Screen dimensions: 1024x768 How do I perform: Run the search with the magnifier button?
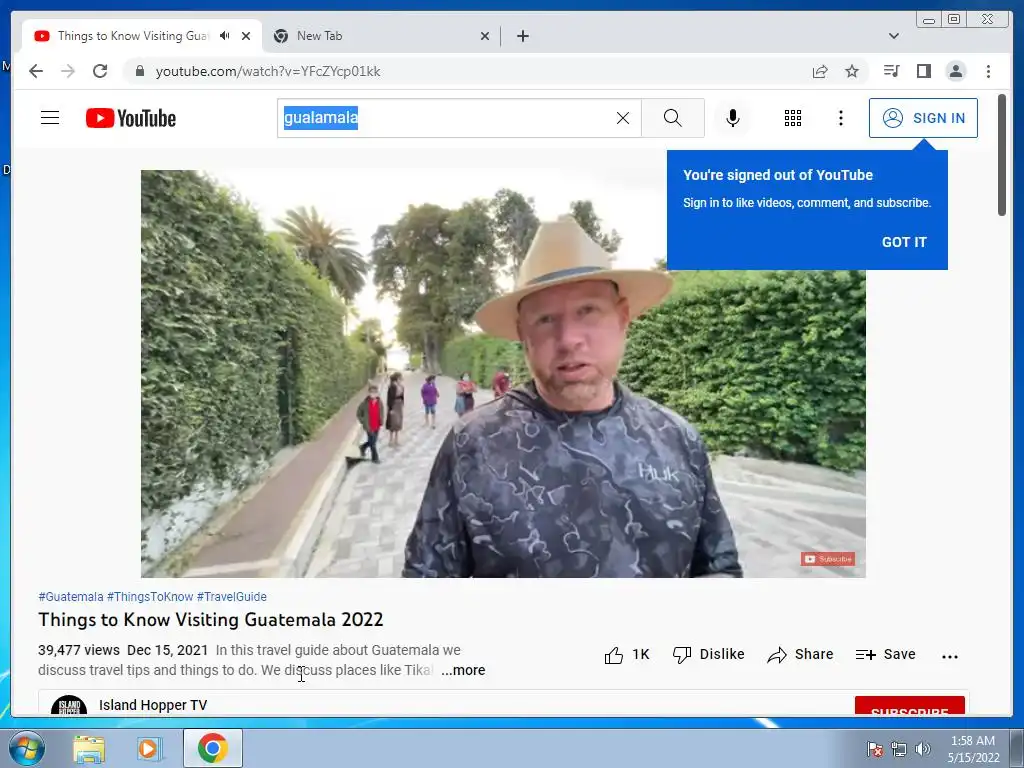coord(673,118)
